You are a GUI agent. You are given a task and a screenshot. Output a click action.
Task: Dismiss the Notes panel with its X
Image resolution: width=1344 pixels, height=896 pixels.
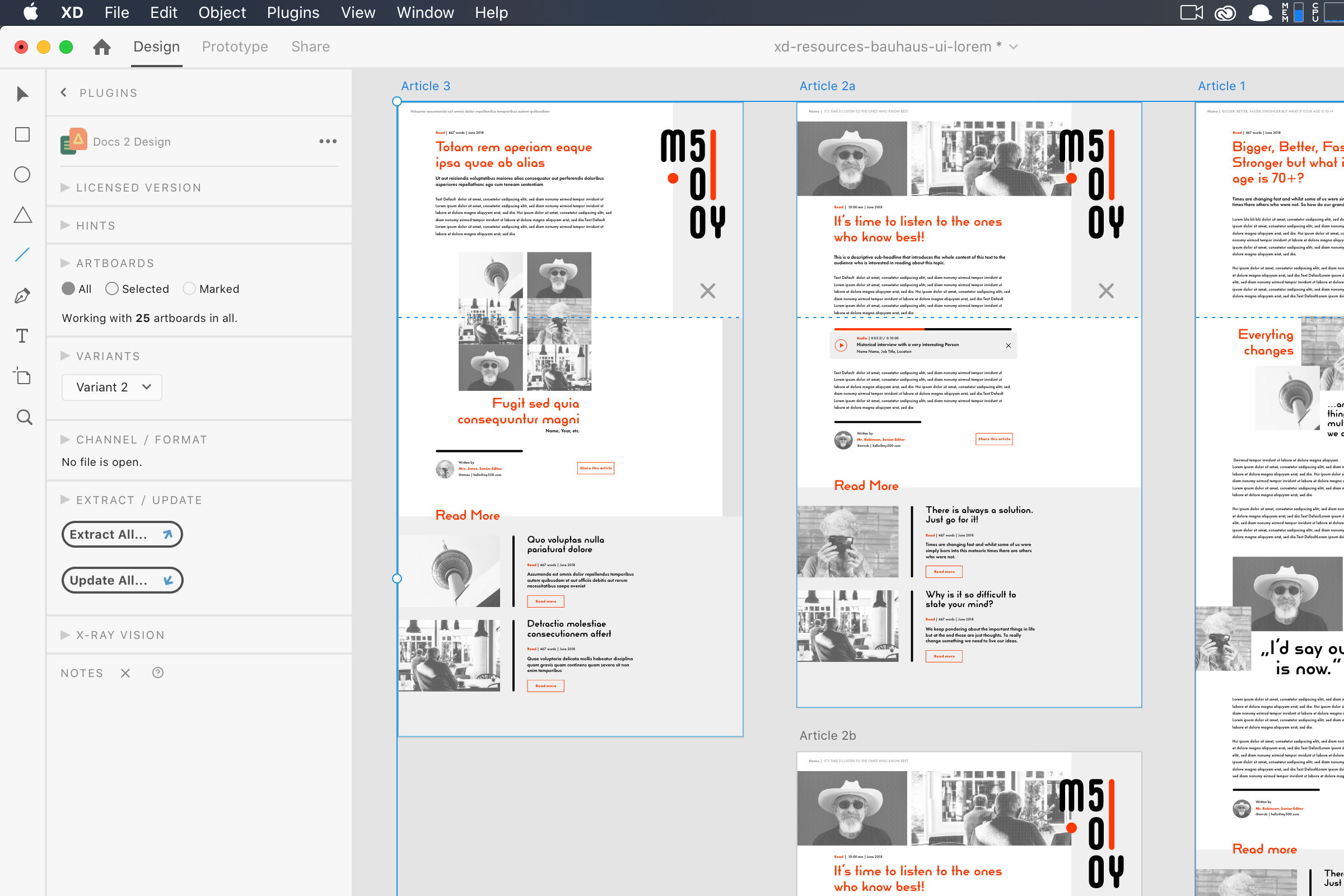125,673
